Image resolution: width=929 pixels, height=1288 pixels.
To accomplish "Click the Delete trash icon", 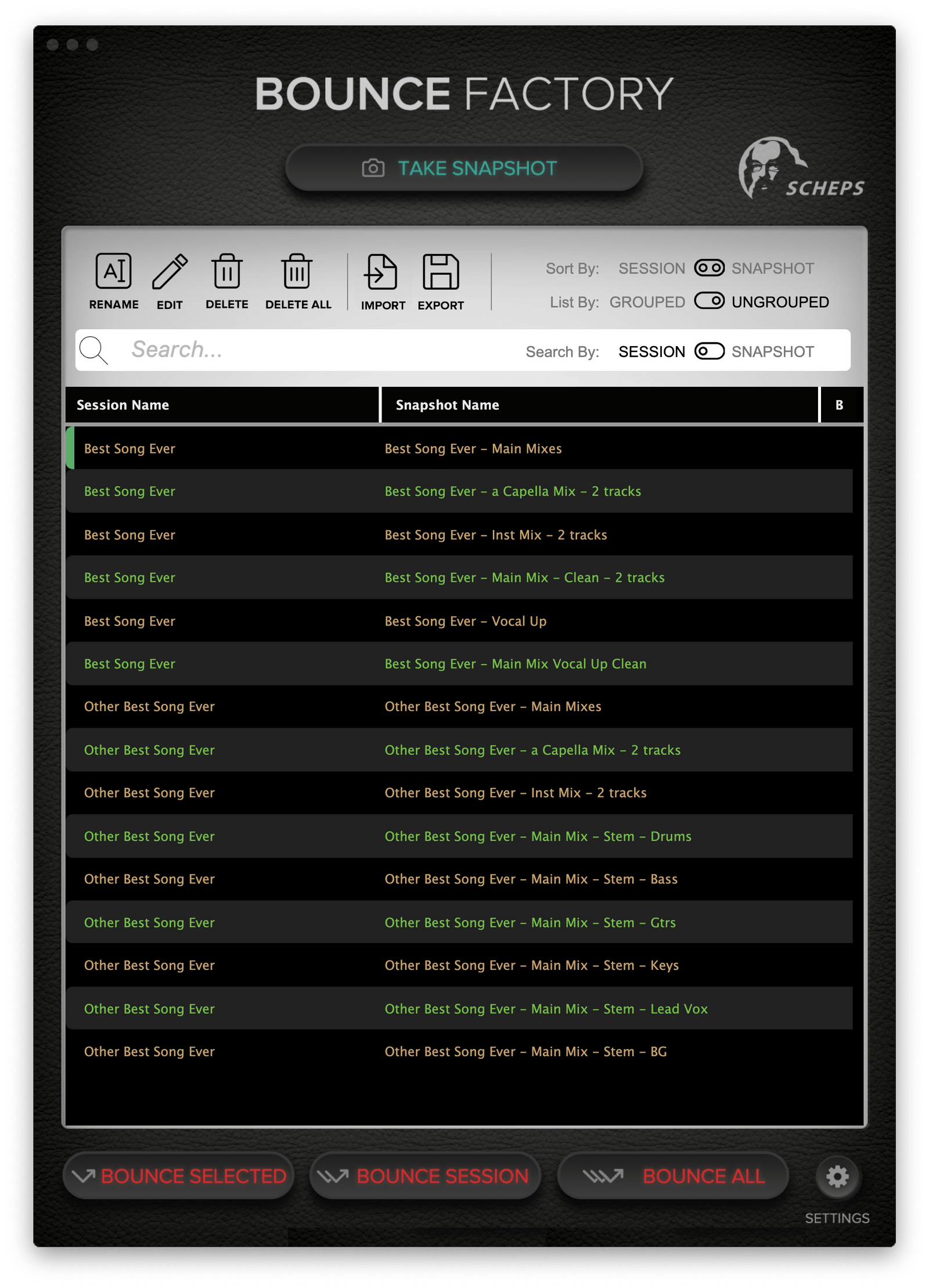I will (x=226, y=270).
